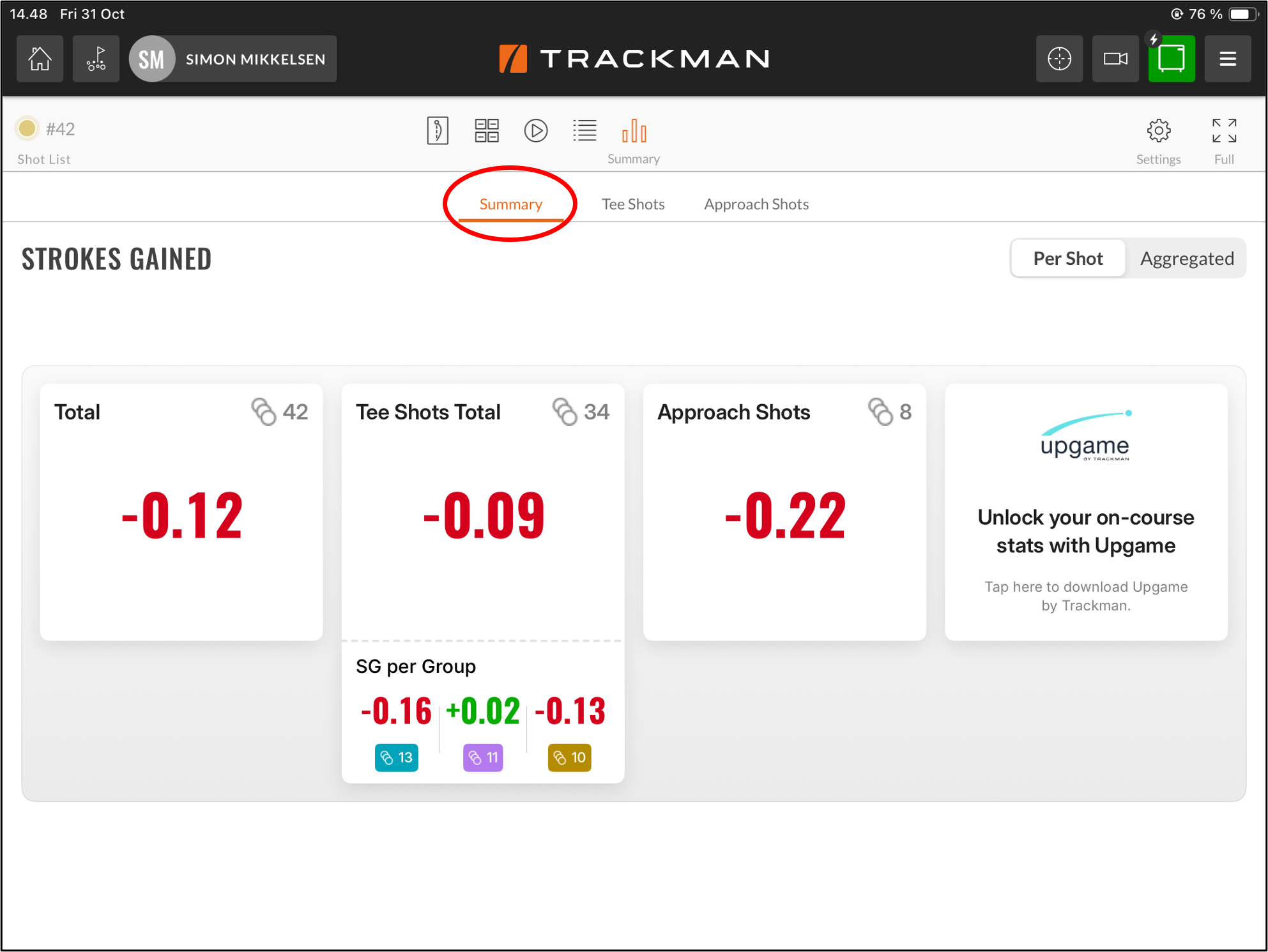Select the Summary bar chart view icon
The height and width of the screenshot is (952, 1268).
634,130
